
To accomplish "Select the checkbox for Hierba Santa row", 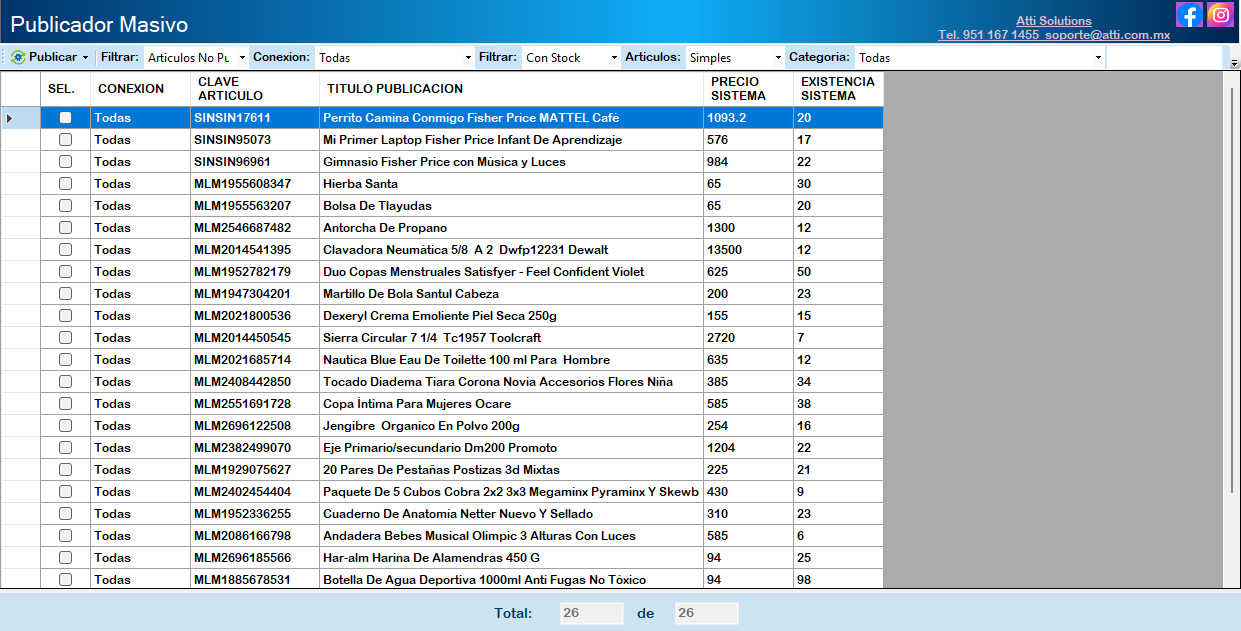I will (65, 184).
